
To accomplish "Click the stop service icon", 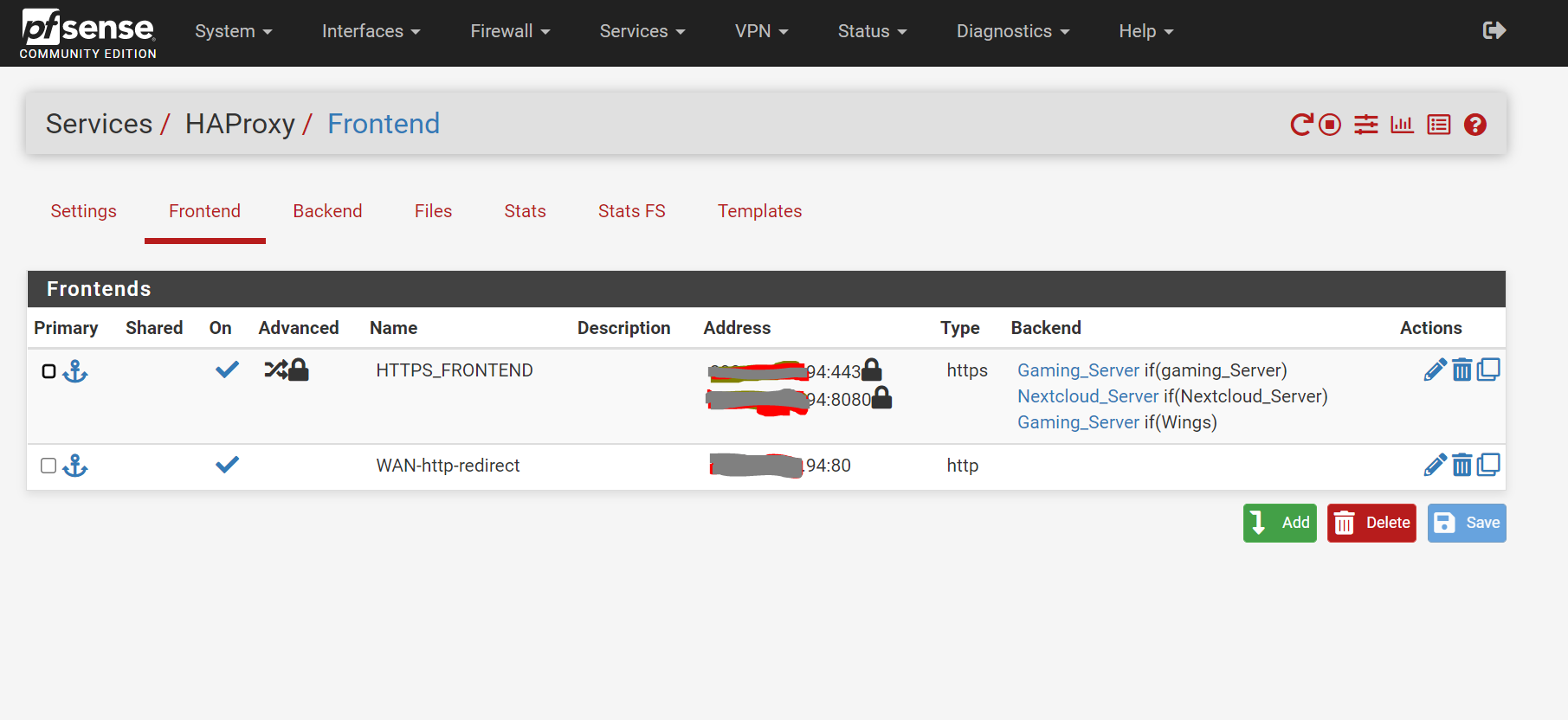I will [1330, 125].
